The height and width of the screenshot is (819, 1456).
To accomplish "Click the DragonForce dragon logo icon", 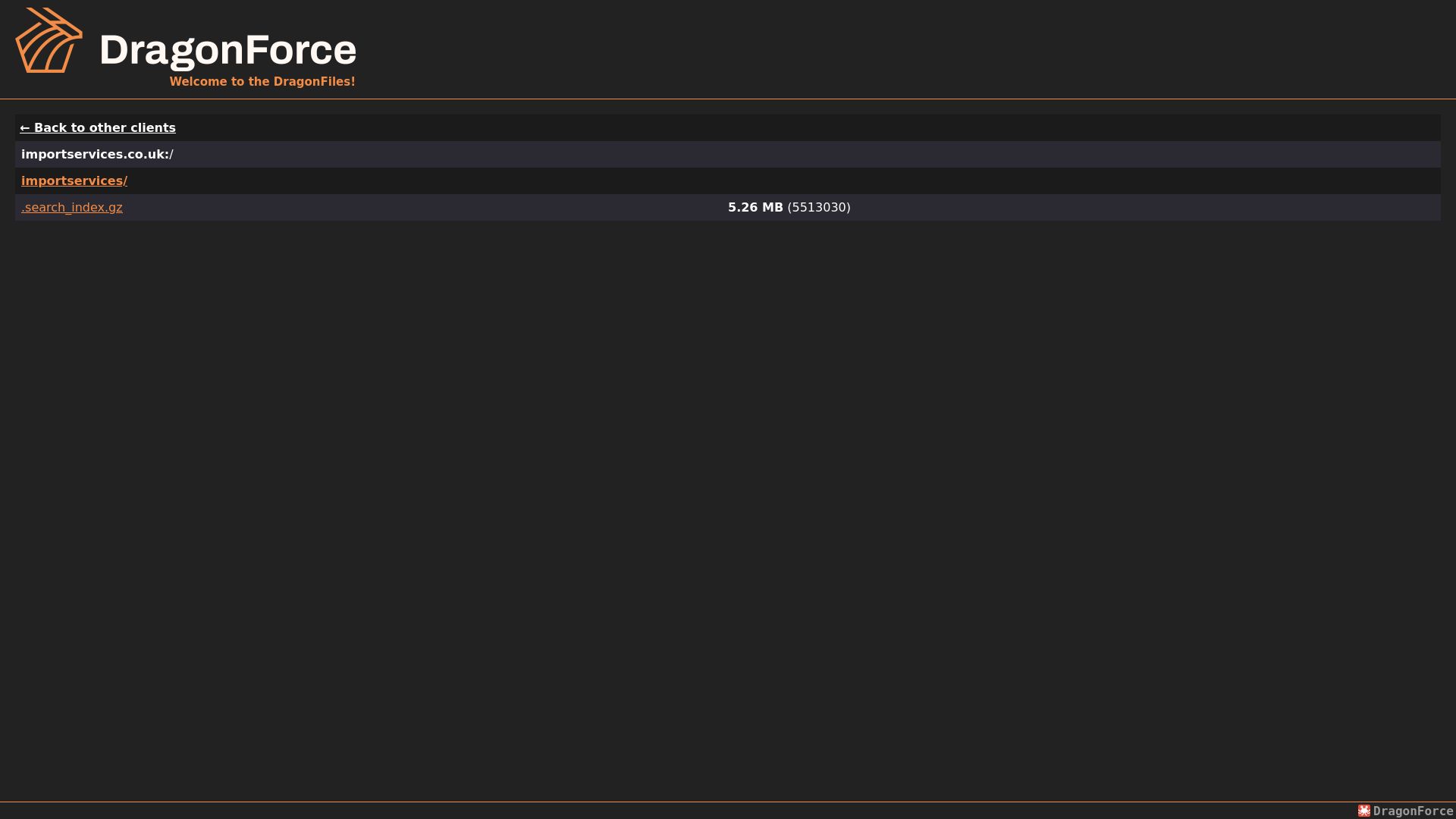I will tap(49, 40).
